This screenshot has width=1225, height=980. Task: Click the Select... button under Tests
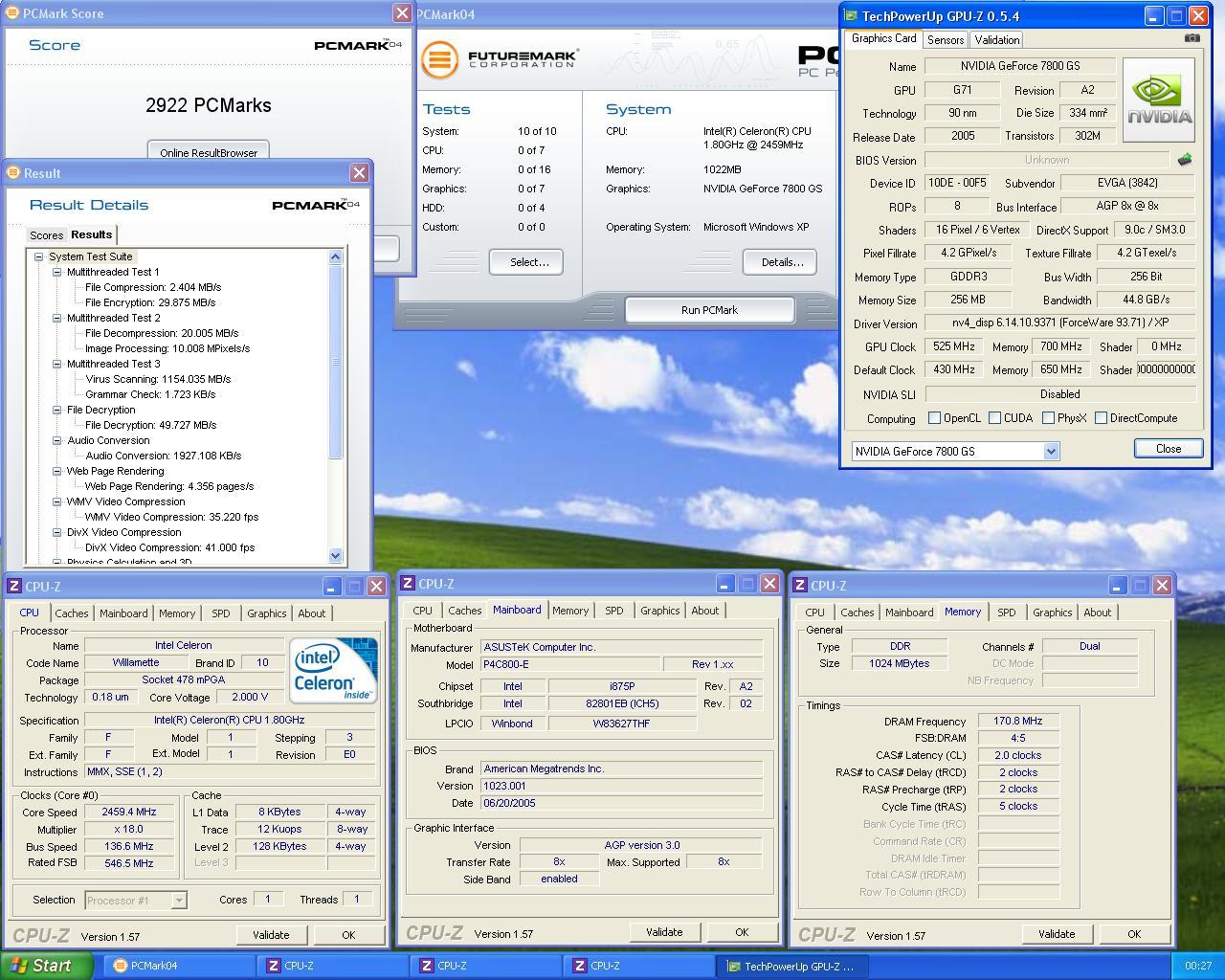526,262
